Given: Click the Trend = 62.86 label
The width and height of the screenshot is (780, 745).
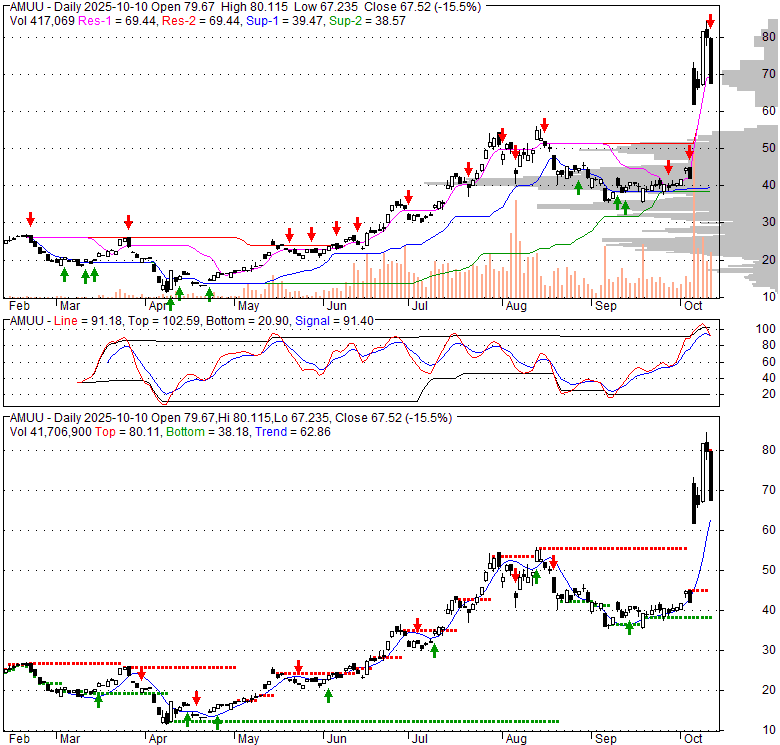Looking at the screenshot, I should [x=293, y=432].
